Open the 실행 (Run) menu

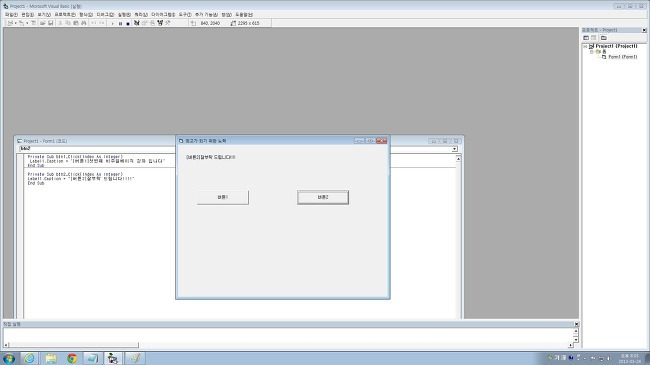tap(124, 15)
